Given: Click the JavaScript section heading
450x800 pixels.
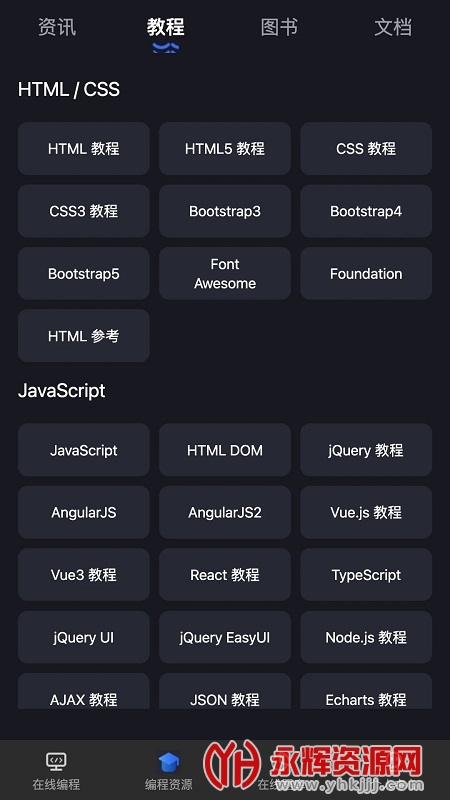Looking at the screenshot, I should (x=62, y=391).
